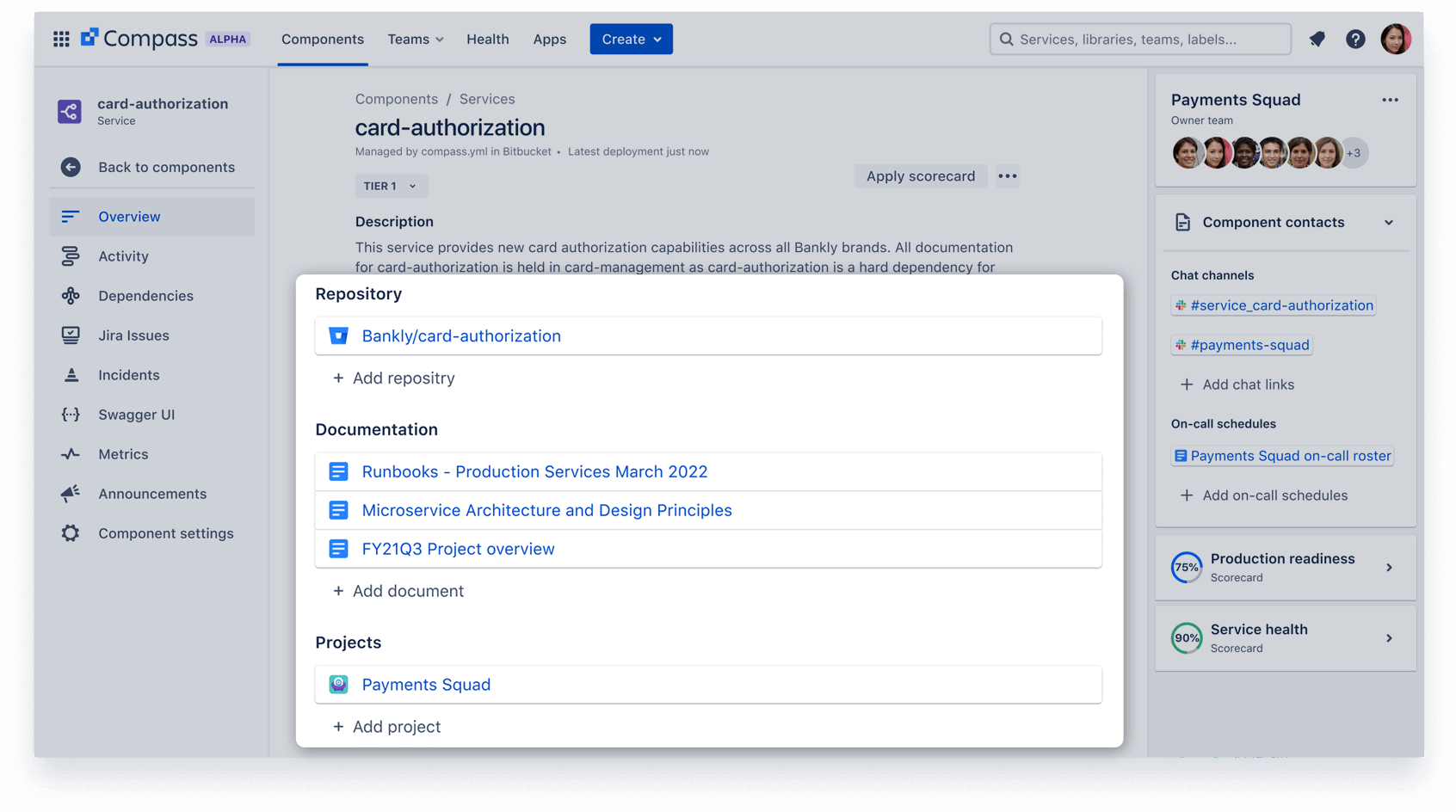The width and height of the screenshot is (1456, 812).
Task: Click the +3 more team members badge
Action: pyautogui.click(x=1354, y=153)
